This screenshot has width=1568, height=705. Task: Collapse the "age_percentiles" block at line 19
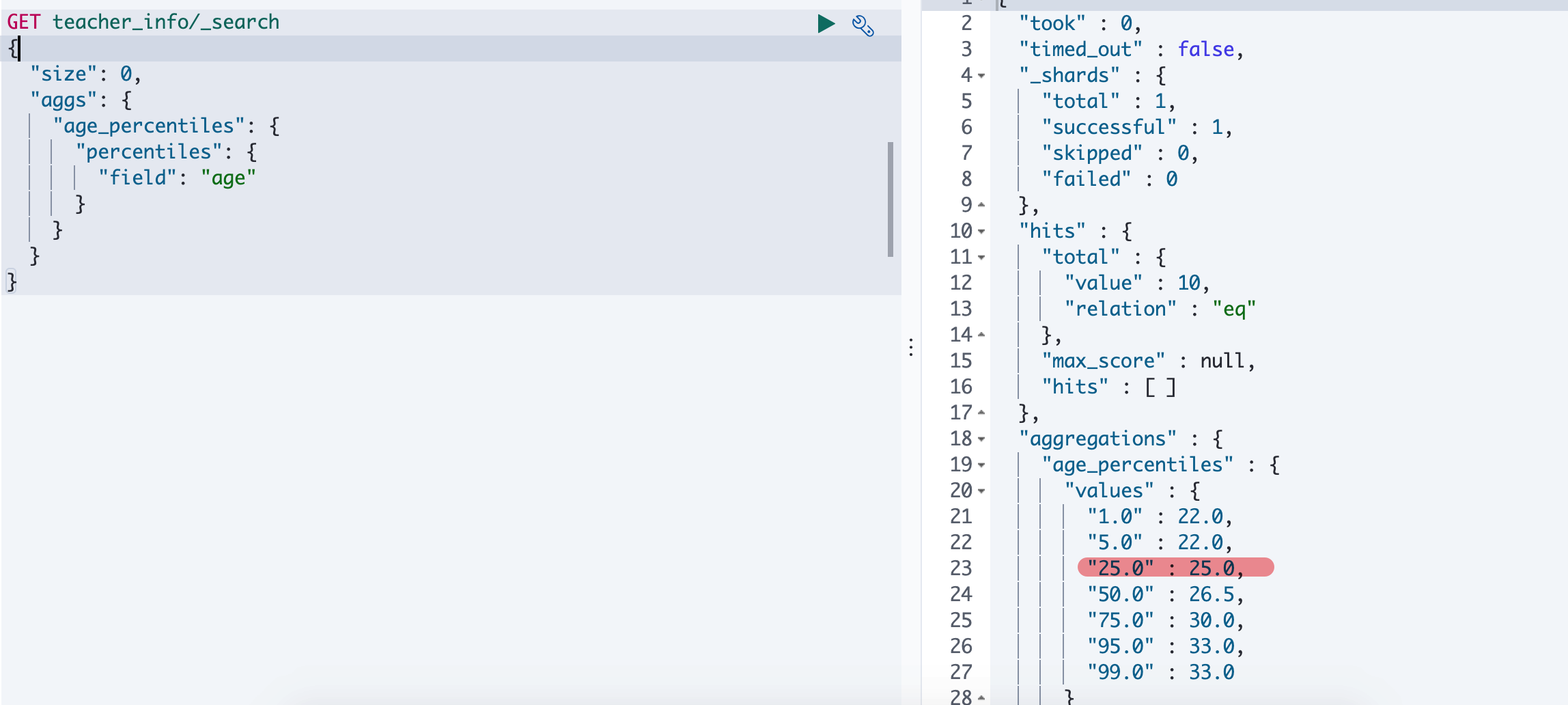[981, 465]
